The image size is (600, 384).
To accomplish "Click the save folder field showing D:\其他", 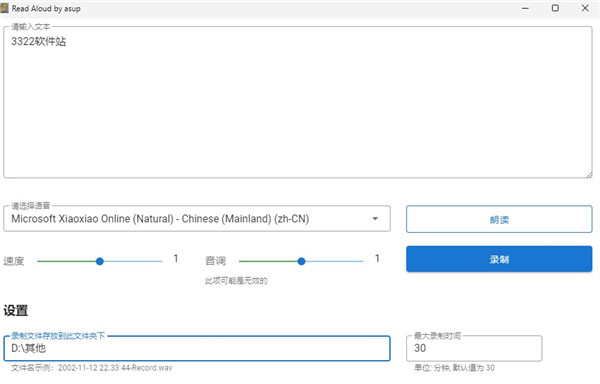I will 197,348.
